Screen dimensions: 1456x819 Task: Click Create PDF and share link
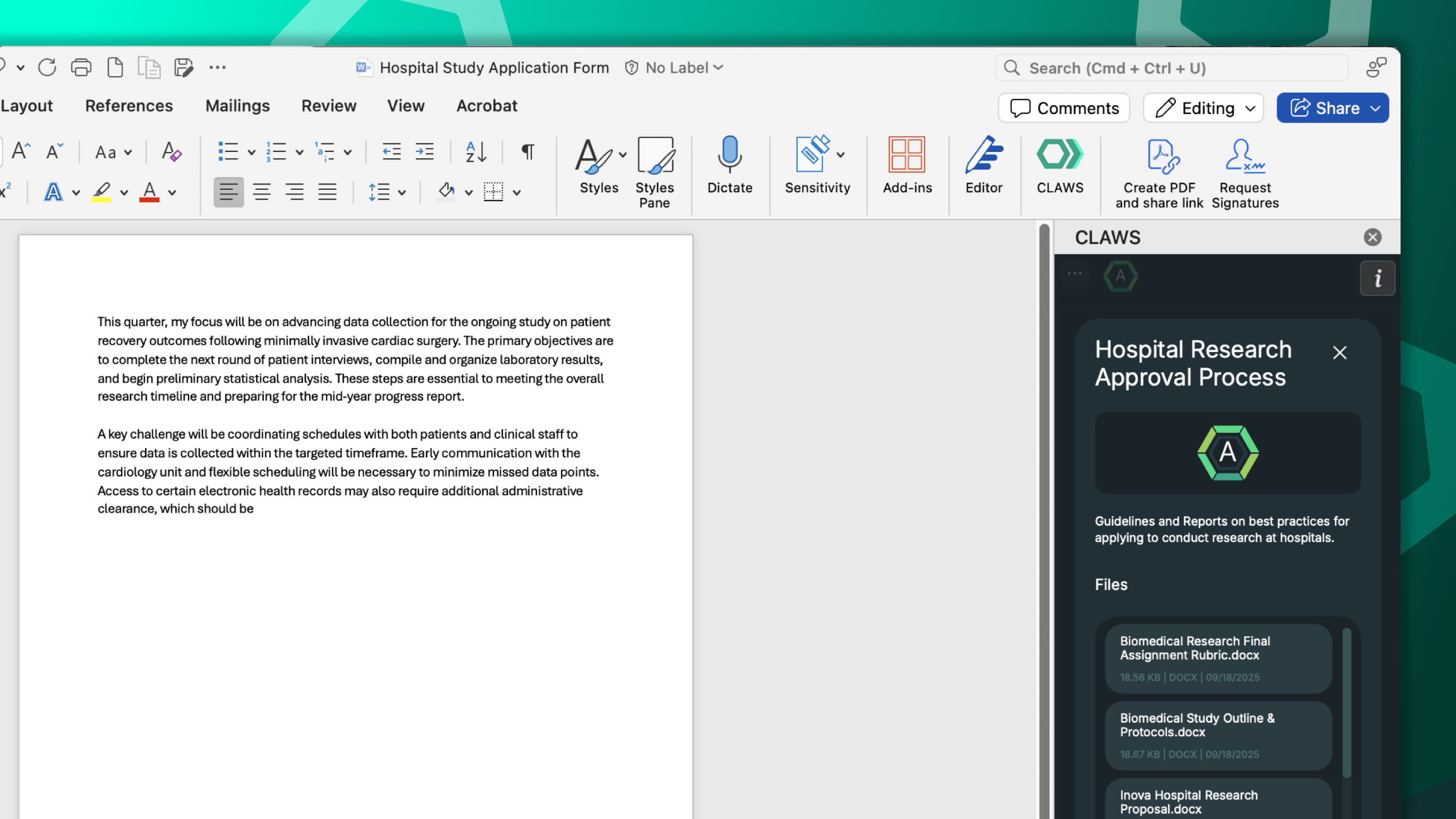click(1159, 156)
